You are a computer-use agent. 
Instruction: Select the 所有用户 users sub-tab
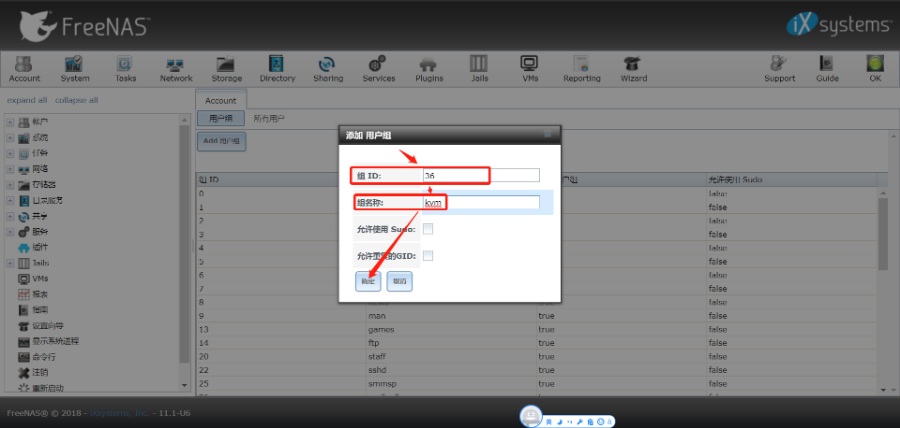[269, 119]
